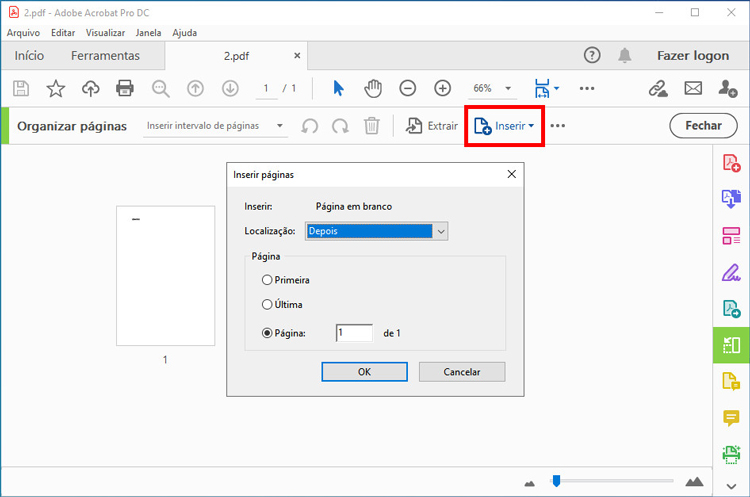Switch to the Início tab
The image size is (750, 497).
tap(29, 55)
